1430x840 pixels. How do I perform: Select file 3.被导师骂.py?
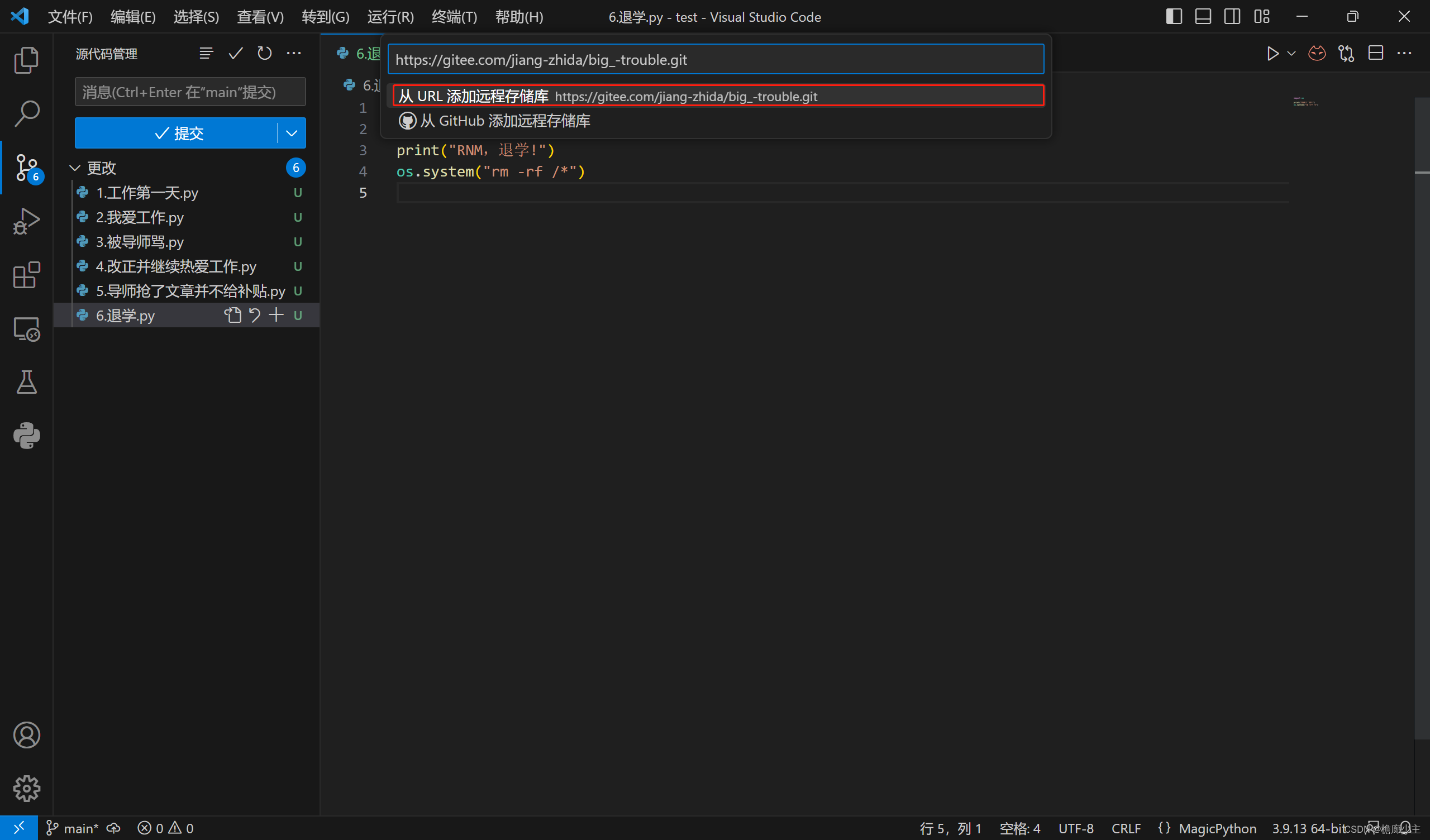[x=186, y=241]
